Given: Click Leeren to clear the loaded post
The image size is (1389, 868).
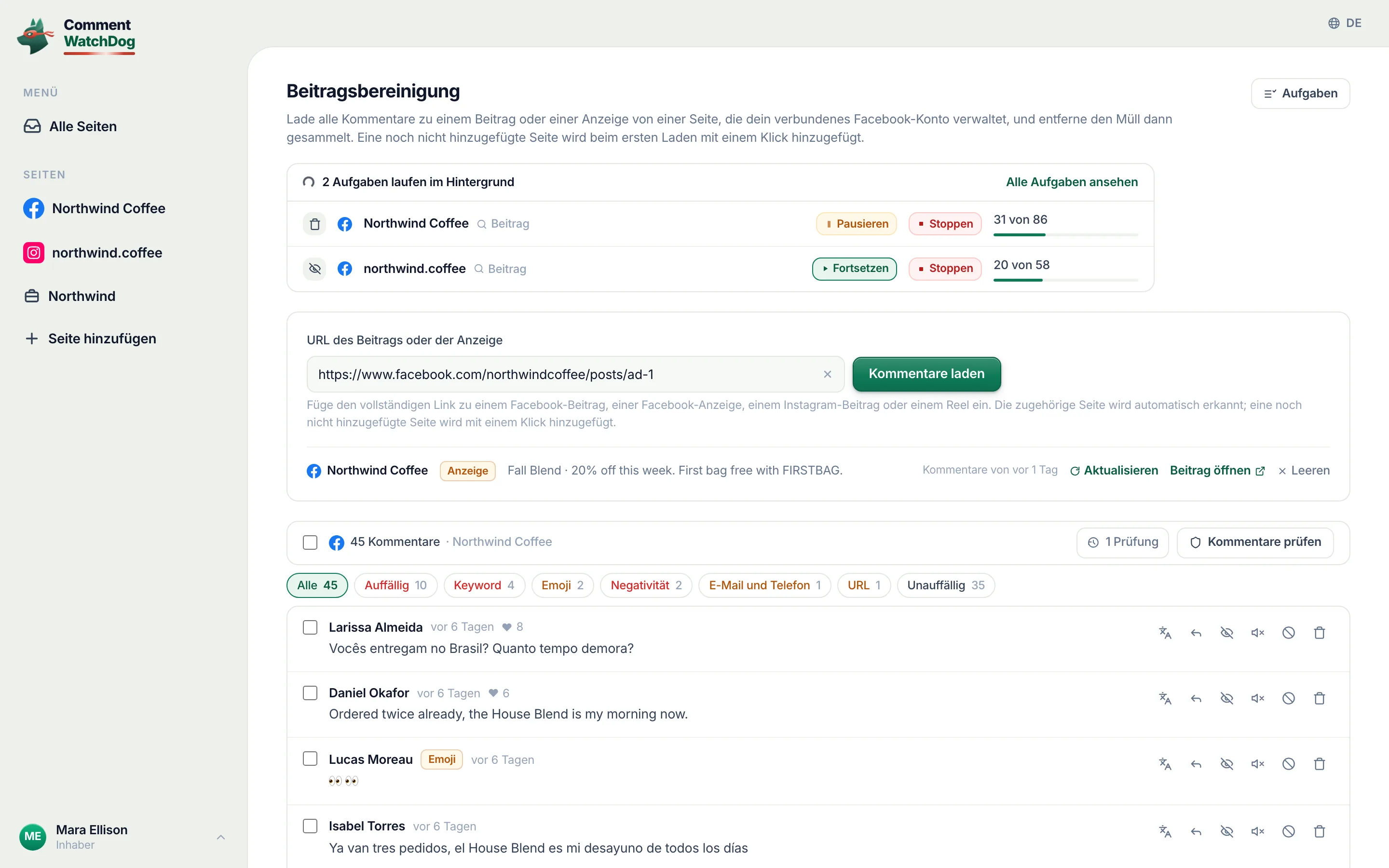Looking at the screenshot, I should coord(1304,470).
